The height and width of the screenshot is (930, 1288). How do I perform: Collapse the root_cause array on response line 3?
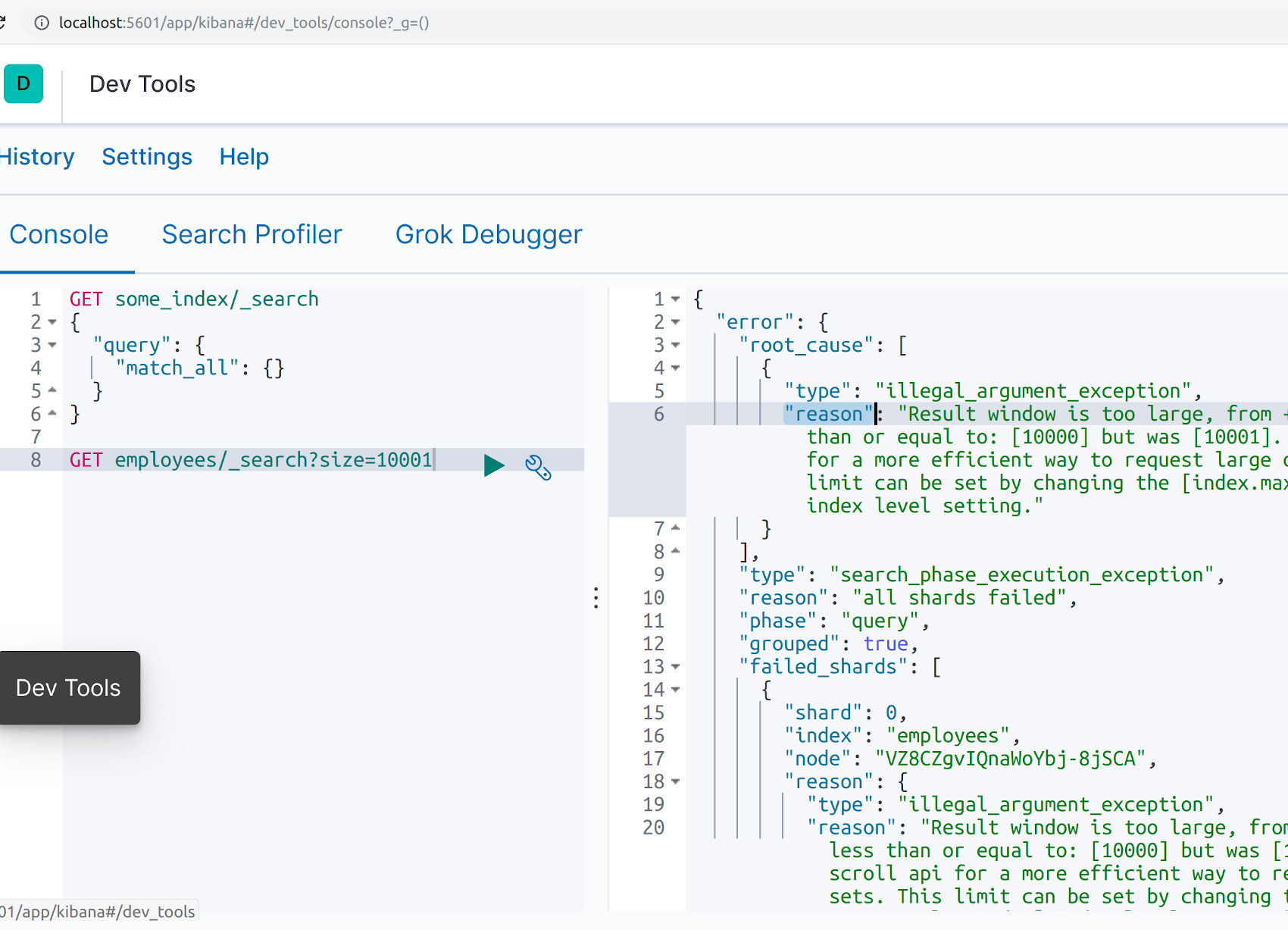(677, 345)
